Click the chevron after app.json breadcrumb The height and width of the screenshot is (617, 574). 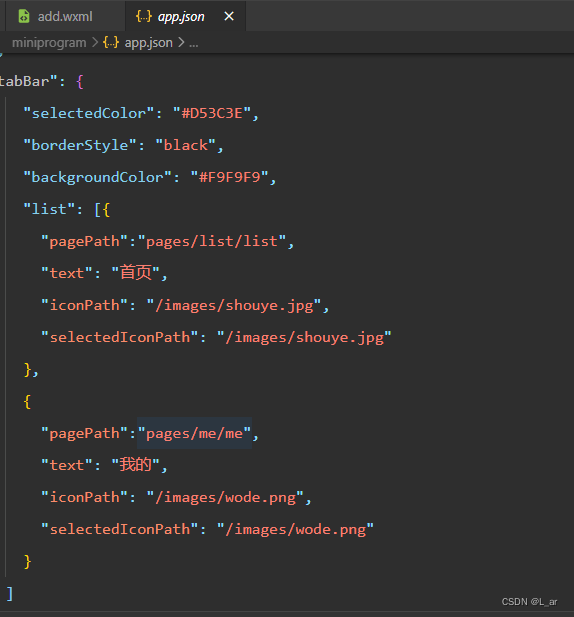181,42
